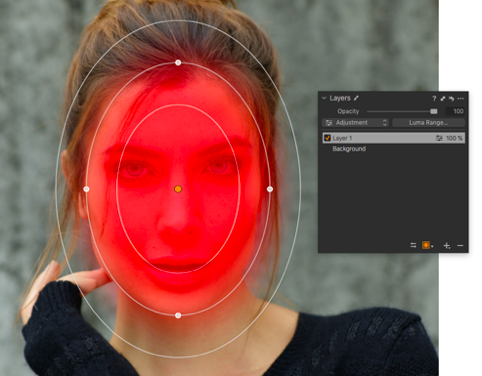Select the orange radial mask tool icon

tap(426, 245)
